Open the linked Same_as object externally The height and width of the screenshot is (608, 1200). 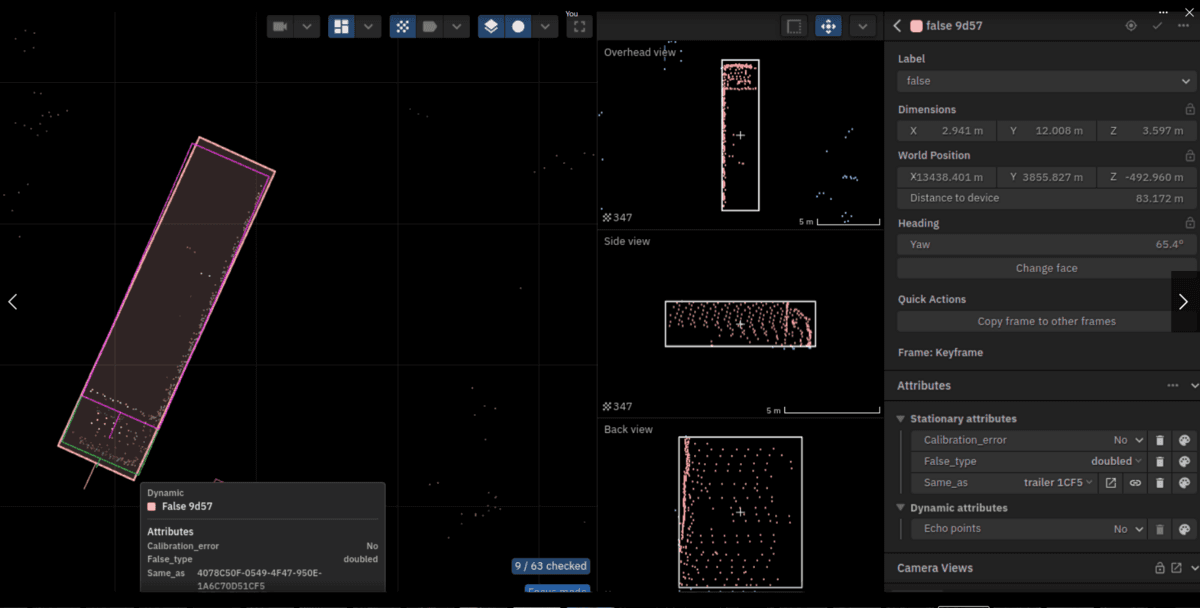tap(1110, 483)
